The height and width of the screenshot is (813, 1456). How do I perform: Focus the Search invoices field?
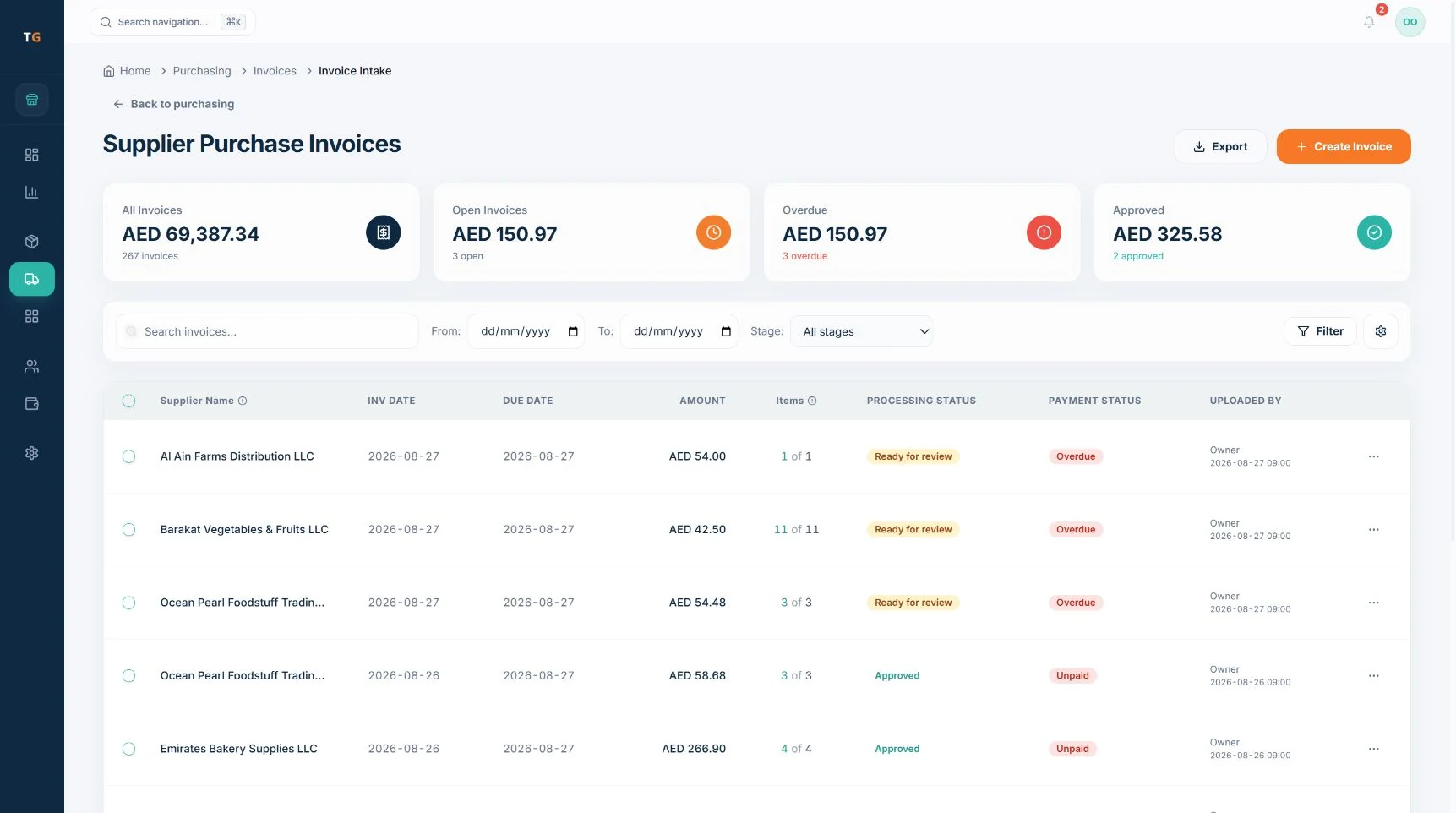click(267, 331)
